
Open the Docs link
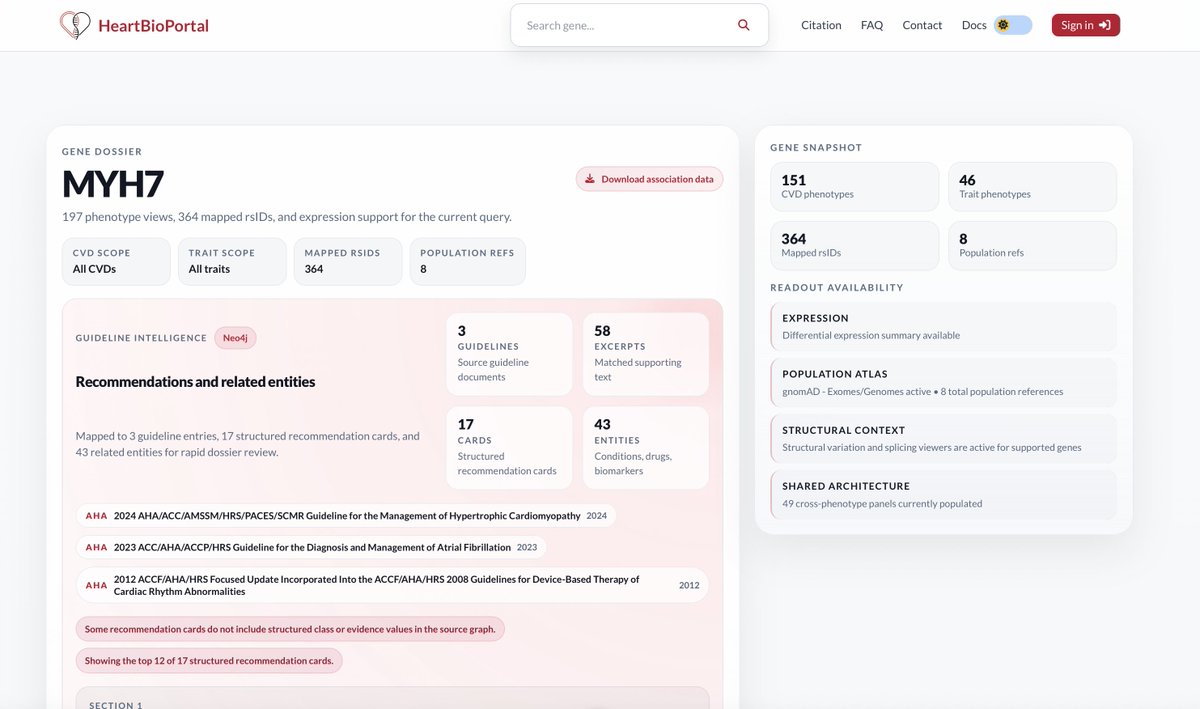(x=974, y=25)
